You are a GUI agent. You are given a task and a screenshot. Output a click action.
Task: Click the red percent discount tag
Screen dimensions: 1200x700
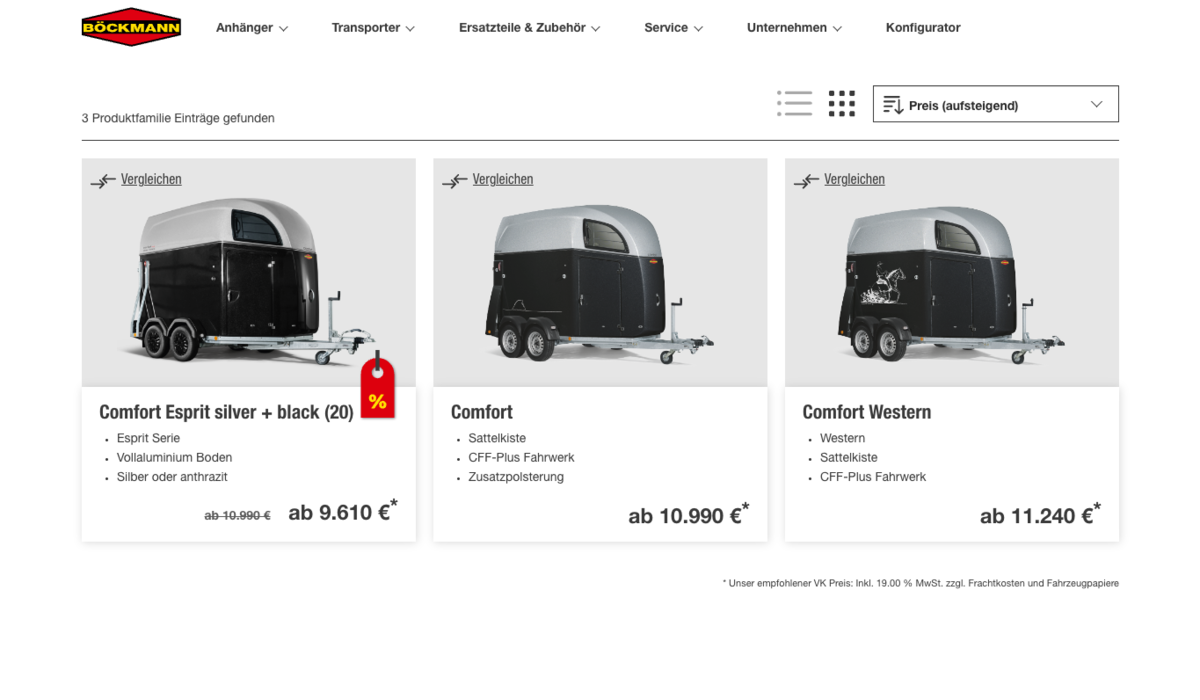coord(377,387)
